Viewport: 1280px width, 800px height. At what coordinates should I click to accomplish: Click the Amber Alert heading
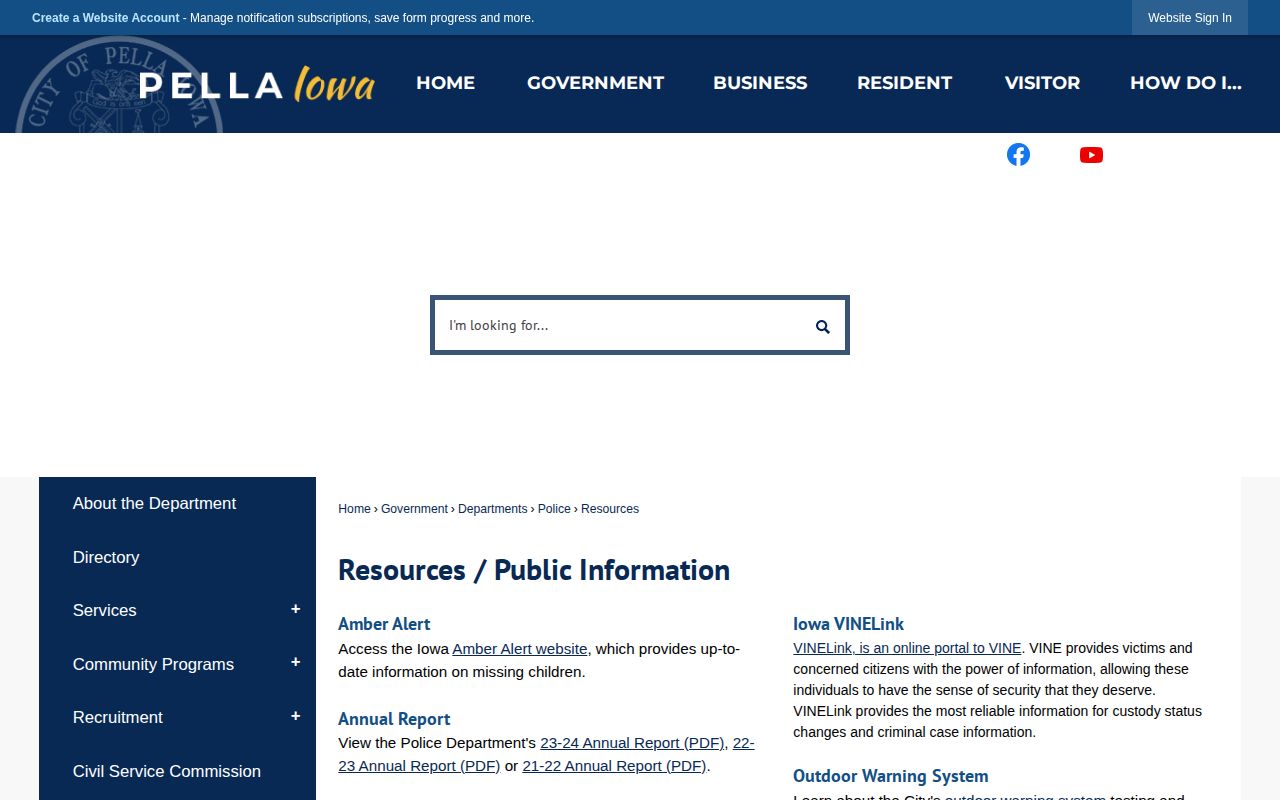pyautogui.click(x=384, y=624)
